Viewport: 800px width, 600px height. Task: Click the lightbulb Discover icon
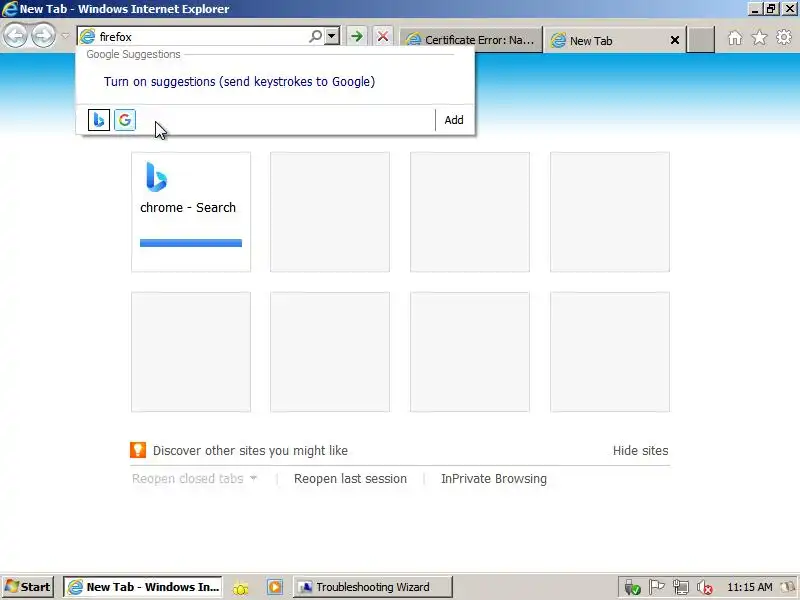pyautogui.click(x=138, y=450)
